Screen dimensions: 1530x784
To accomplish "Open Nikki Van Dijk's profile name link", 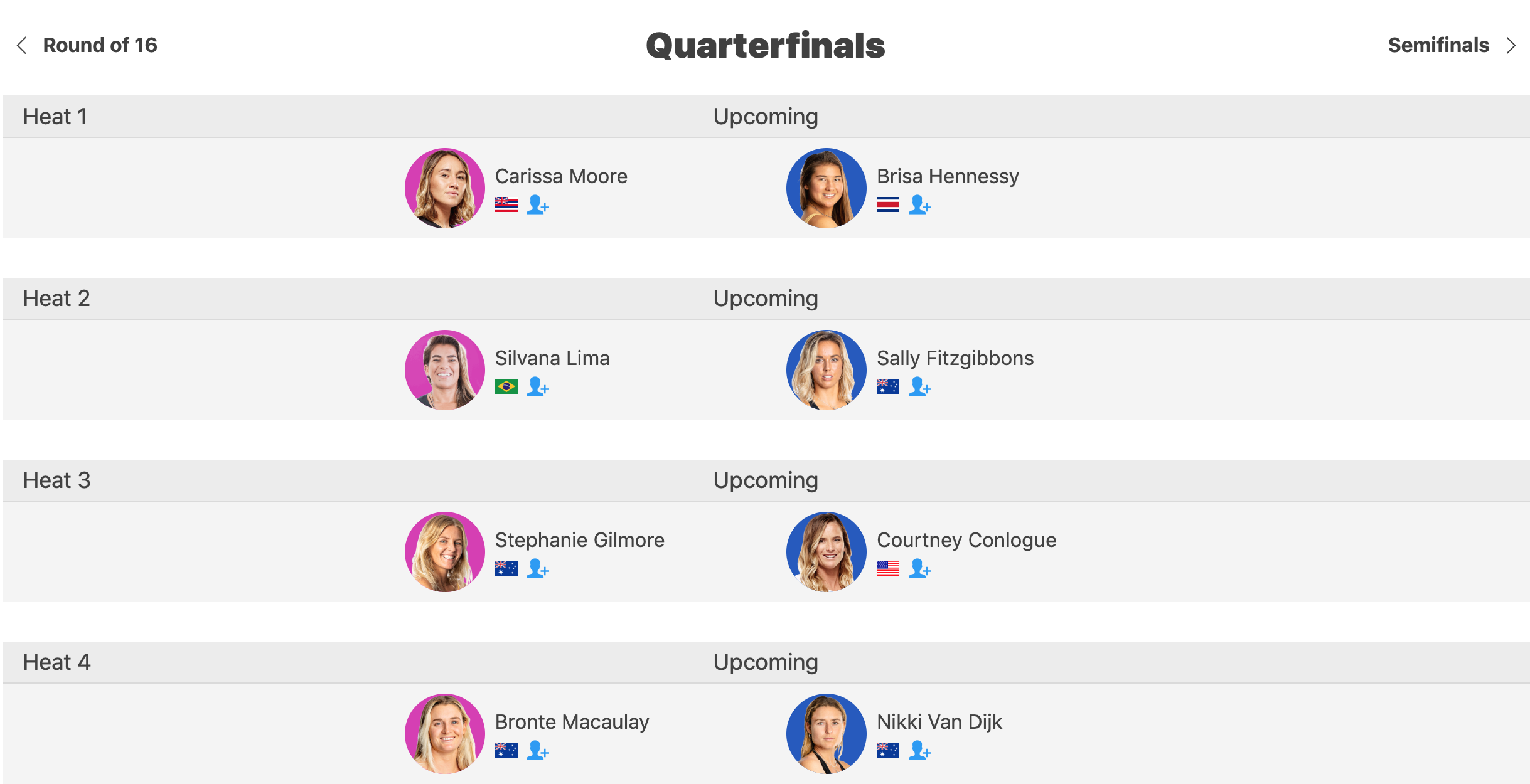I will click(x=939, y=722).
